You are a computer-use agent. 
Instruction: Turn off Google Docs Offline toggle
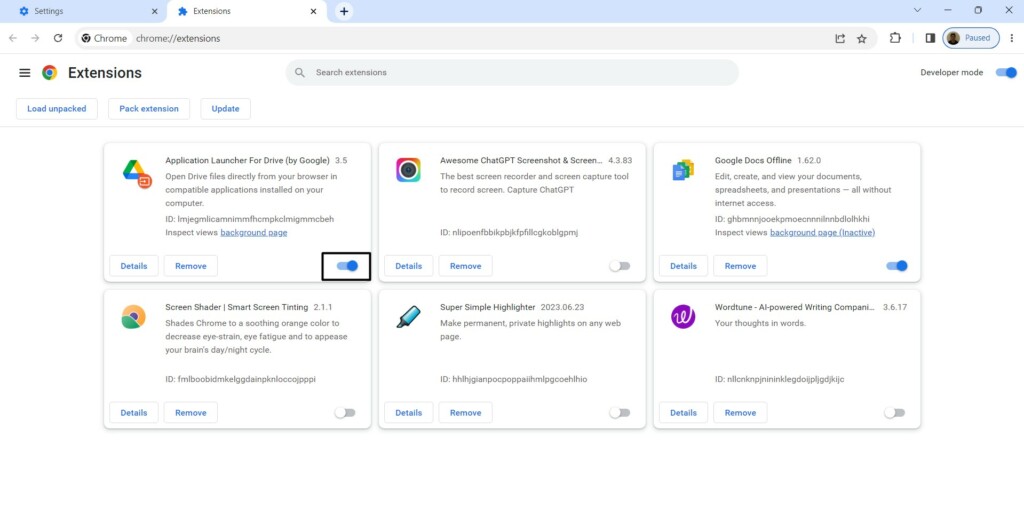pos(896,266)
